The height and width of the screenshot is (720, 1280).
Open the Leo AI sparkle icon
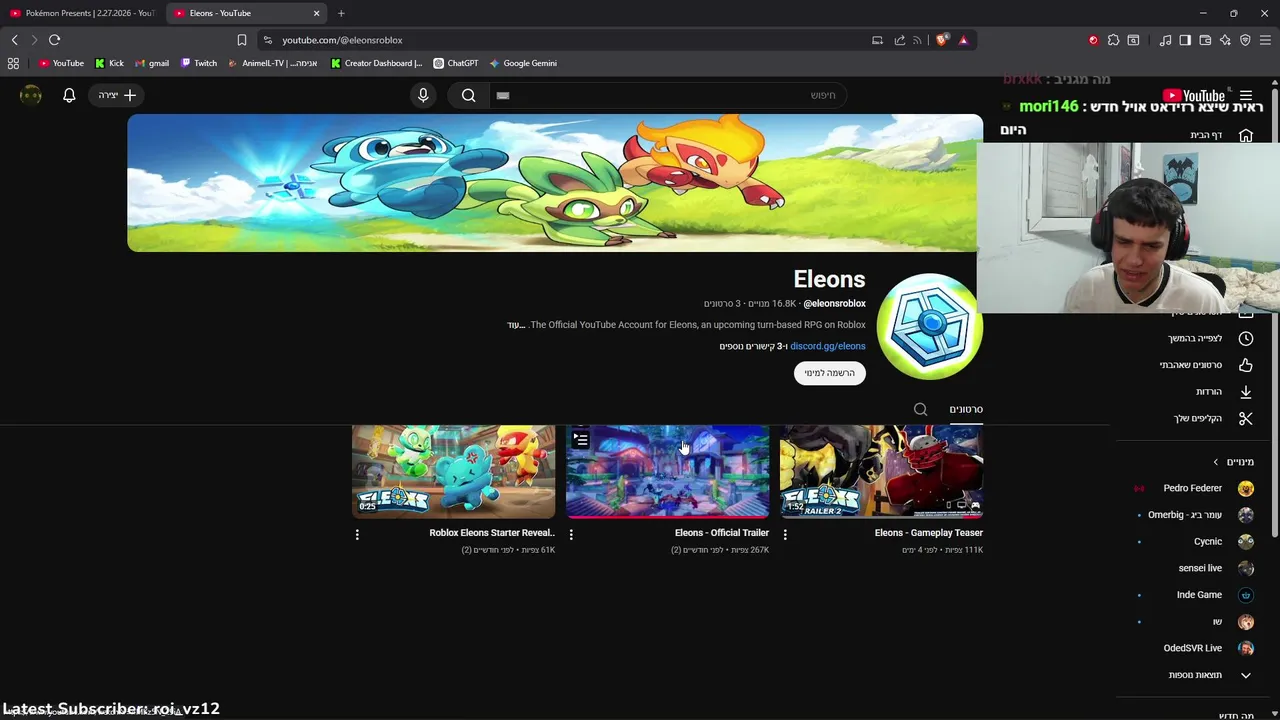(x=1225, y=40)
